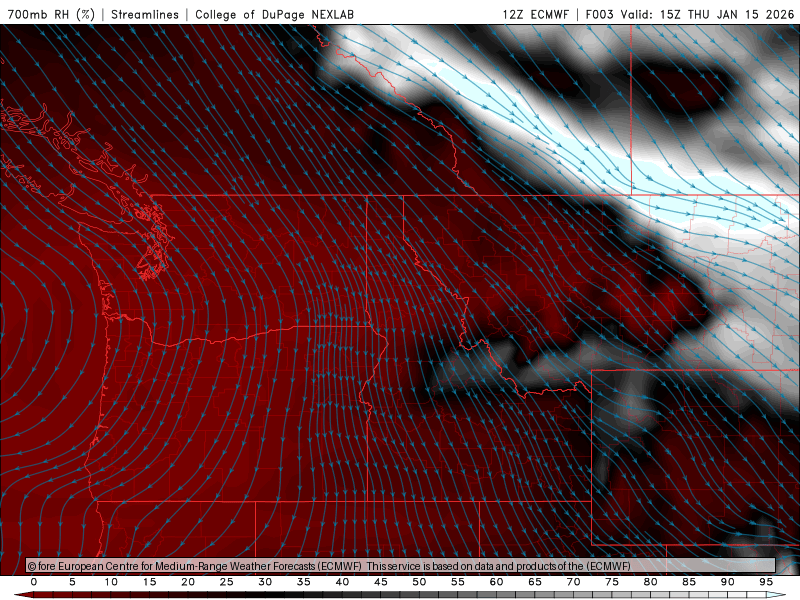
Task: Click the "700mb RH (%)" title text
Action: coord(51,14)
